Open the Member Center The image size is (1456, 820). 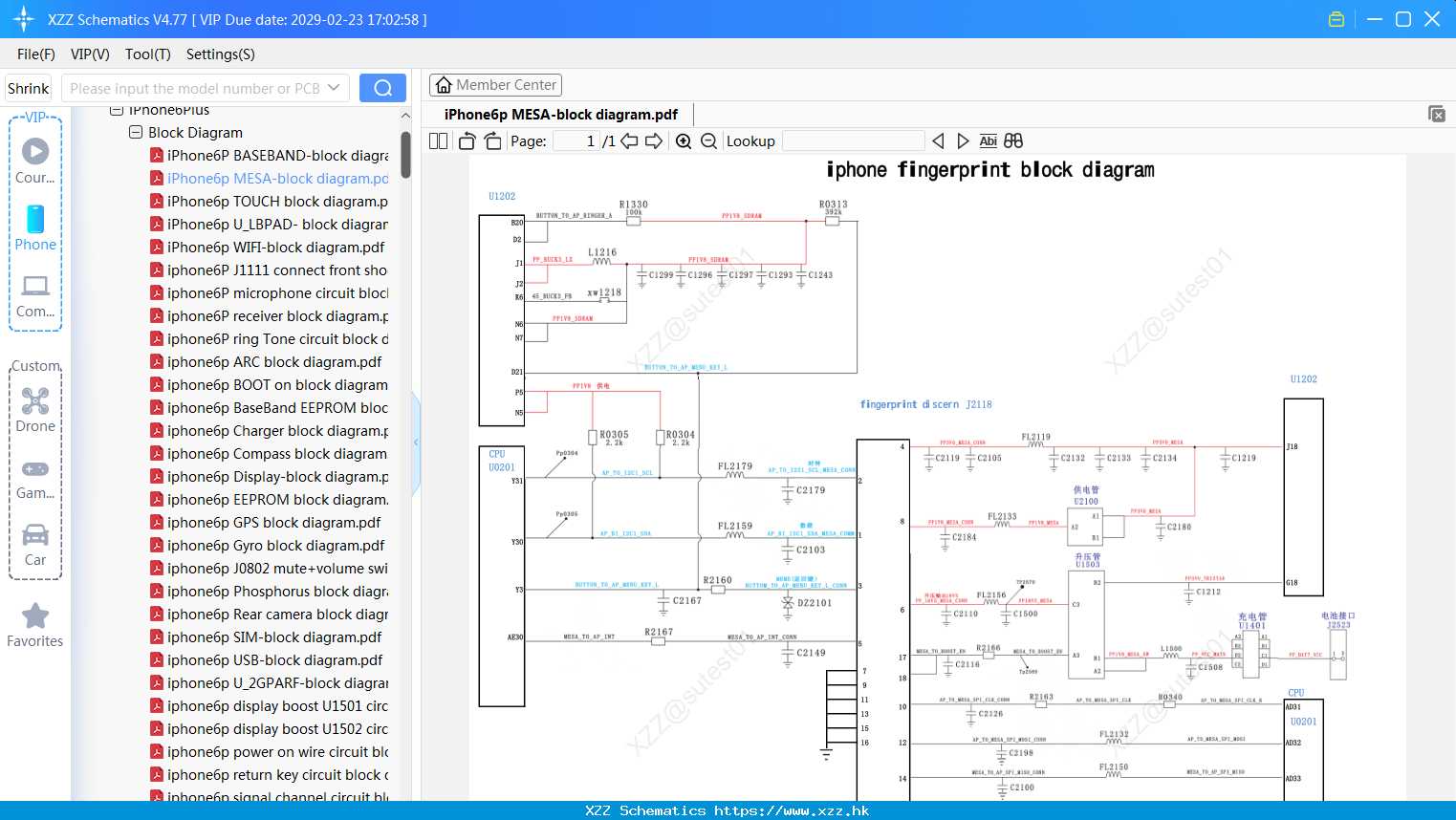coord(495,85)
